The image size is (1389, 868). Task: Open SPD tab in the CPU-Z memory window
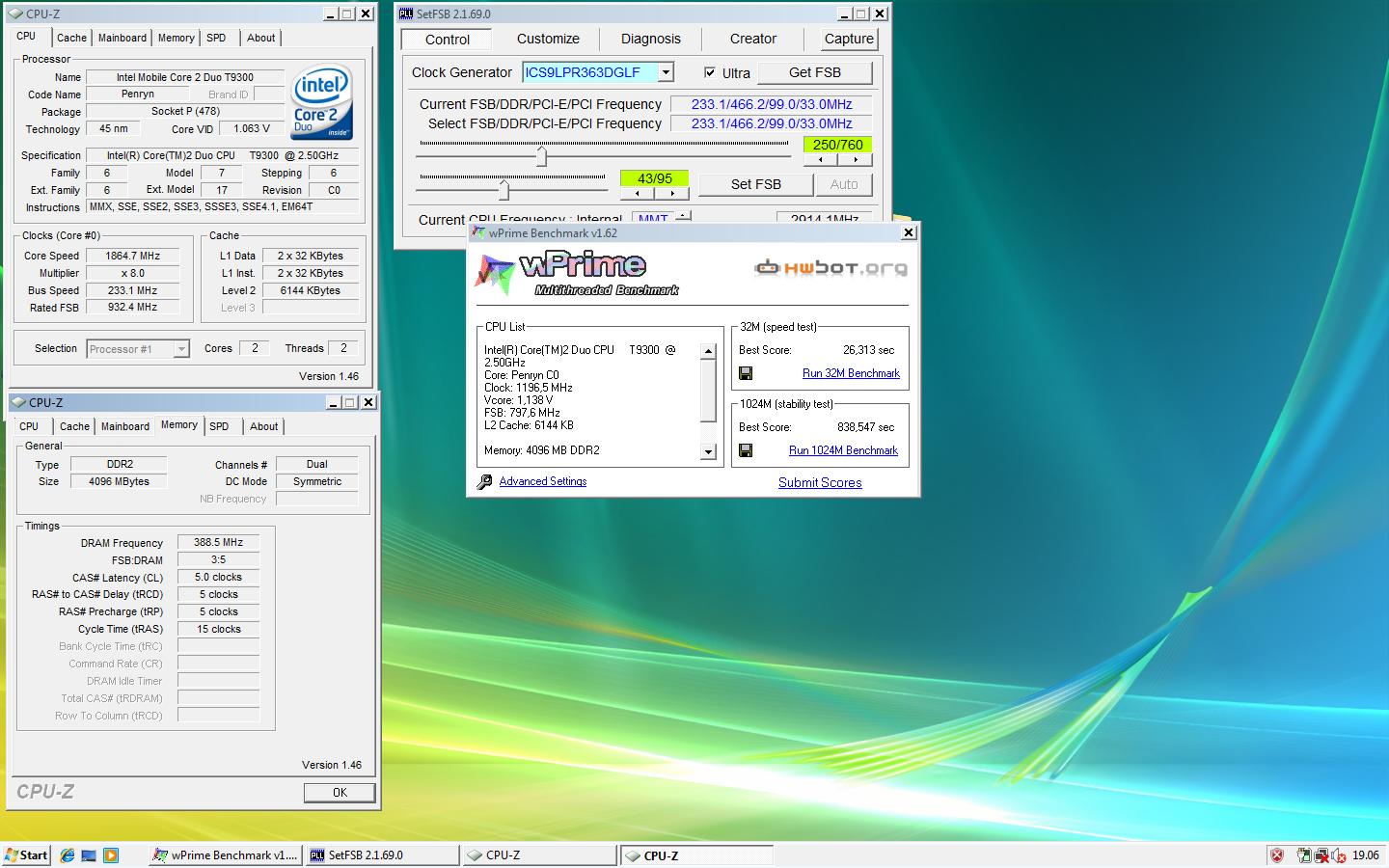click(x=219, y=426)
